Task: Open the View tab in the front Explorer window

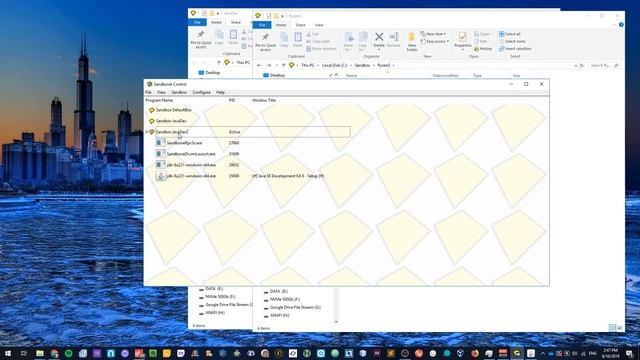Action: [319, 25]
